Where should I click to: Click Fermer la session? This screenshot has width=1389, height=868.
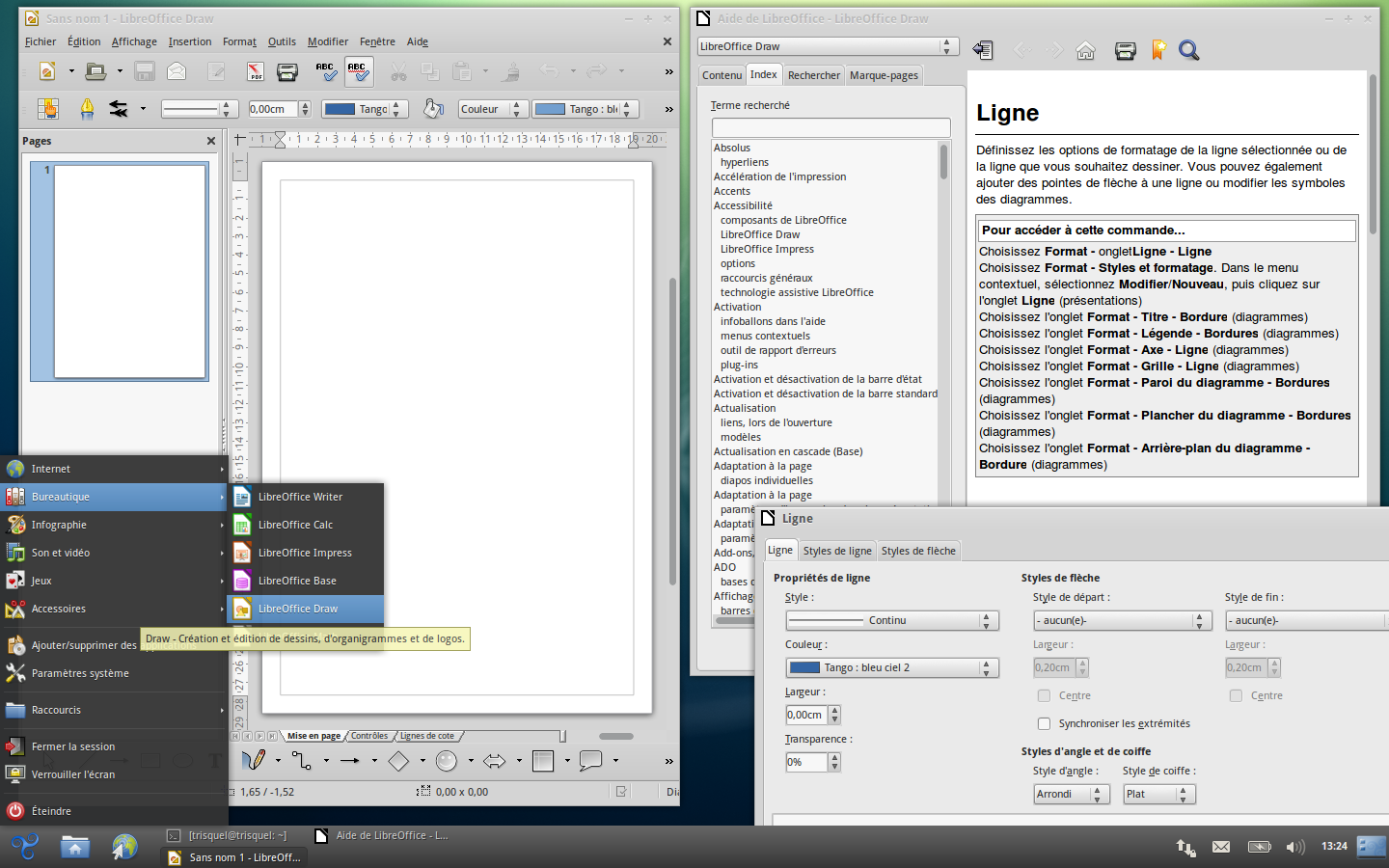click(x=114, y=746)
